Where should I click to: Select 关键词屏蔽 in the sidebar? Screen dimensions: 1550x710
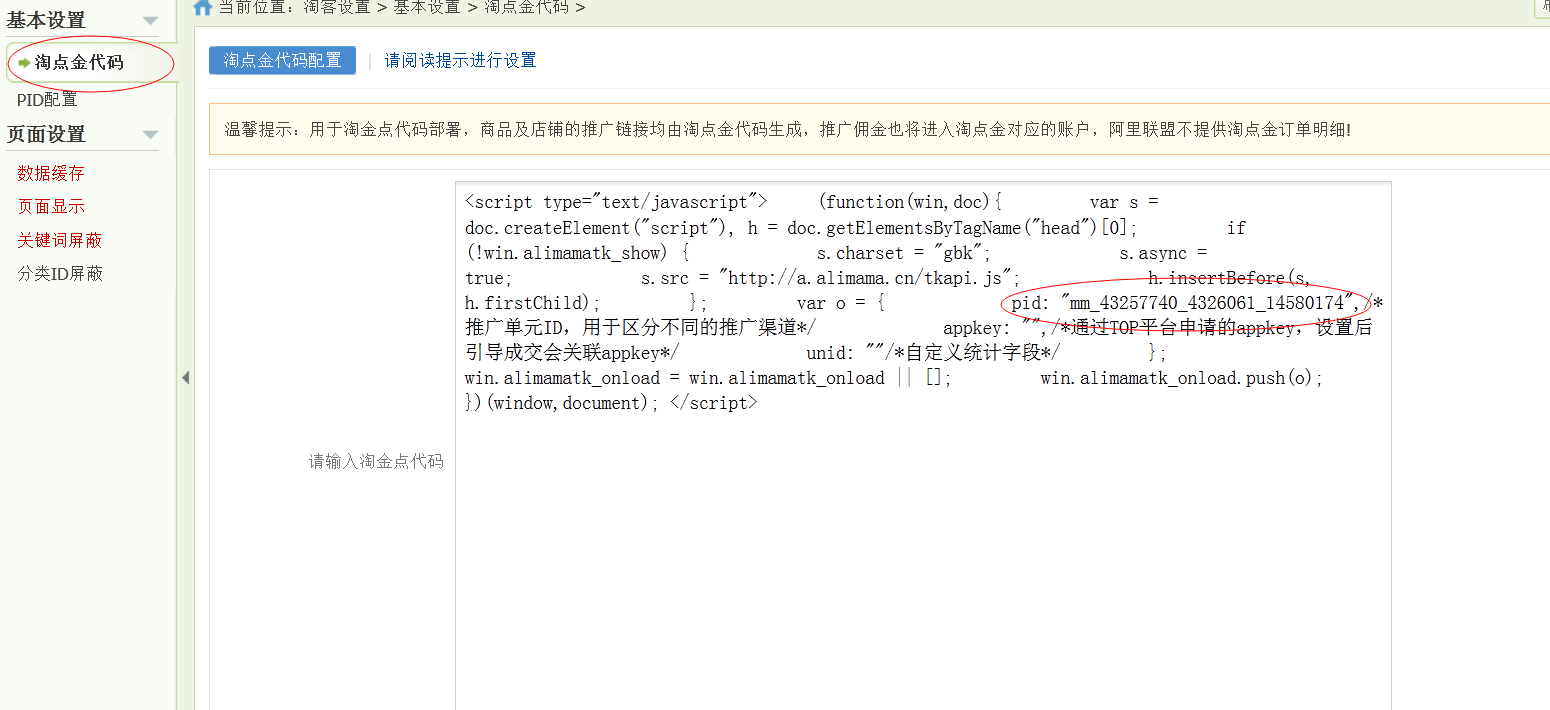point(60,240)
